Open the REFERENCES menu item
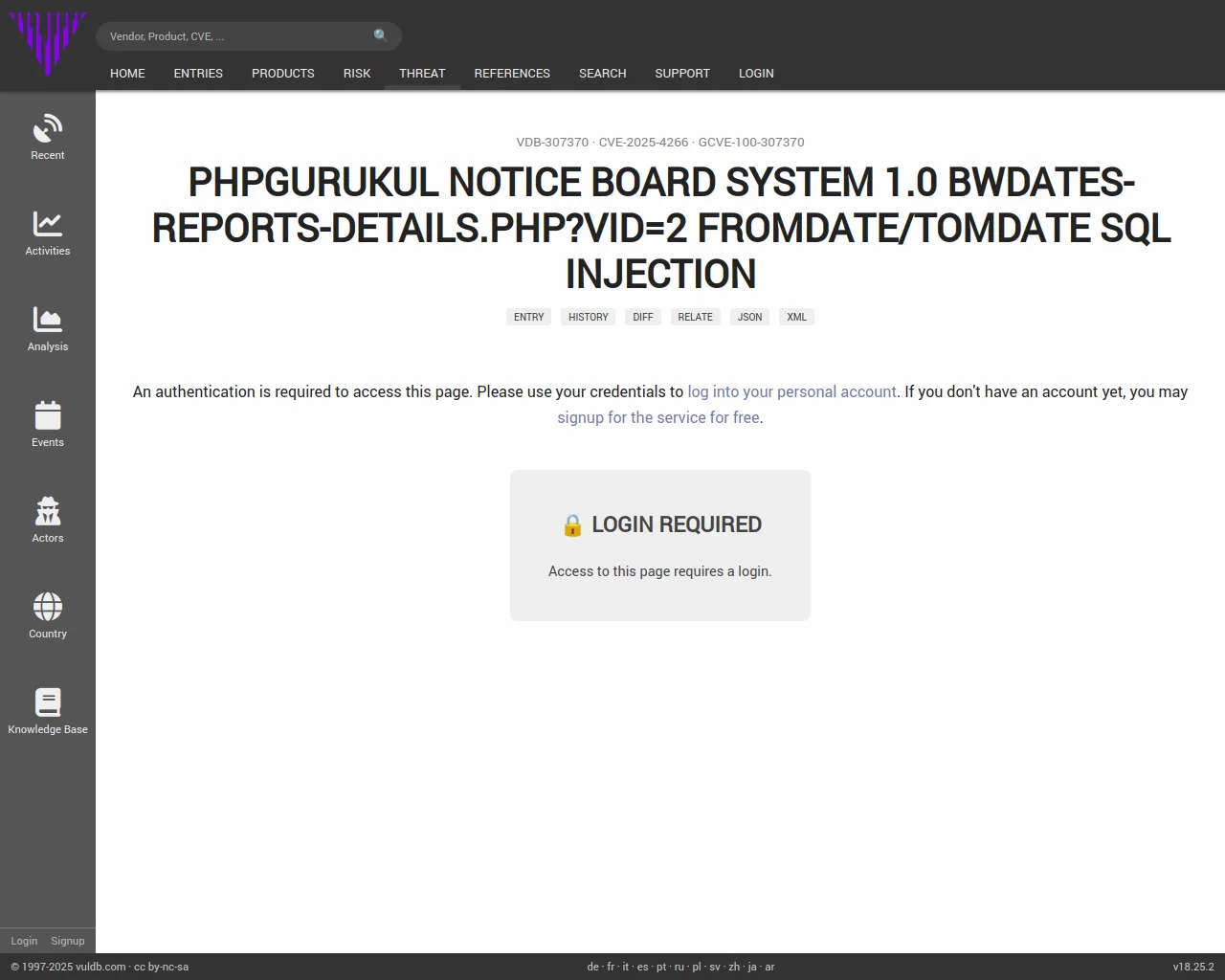Viewport: 1225px width, 980px height. tap(512, 73)
